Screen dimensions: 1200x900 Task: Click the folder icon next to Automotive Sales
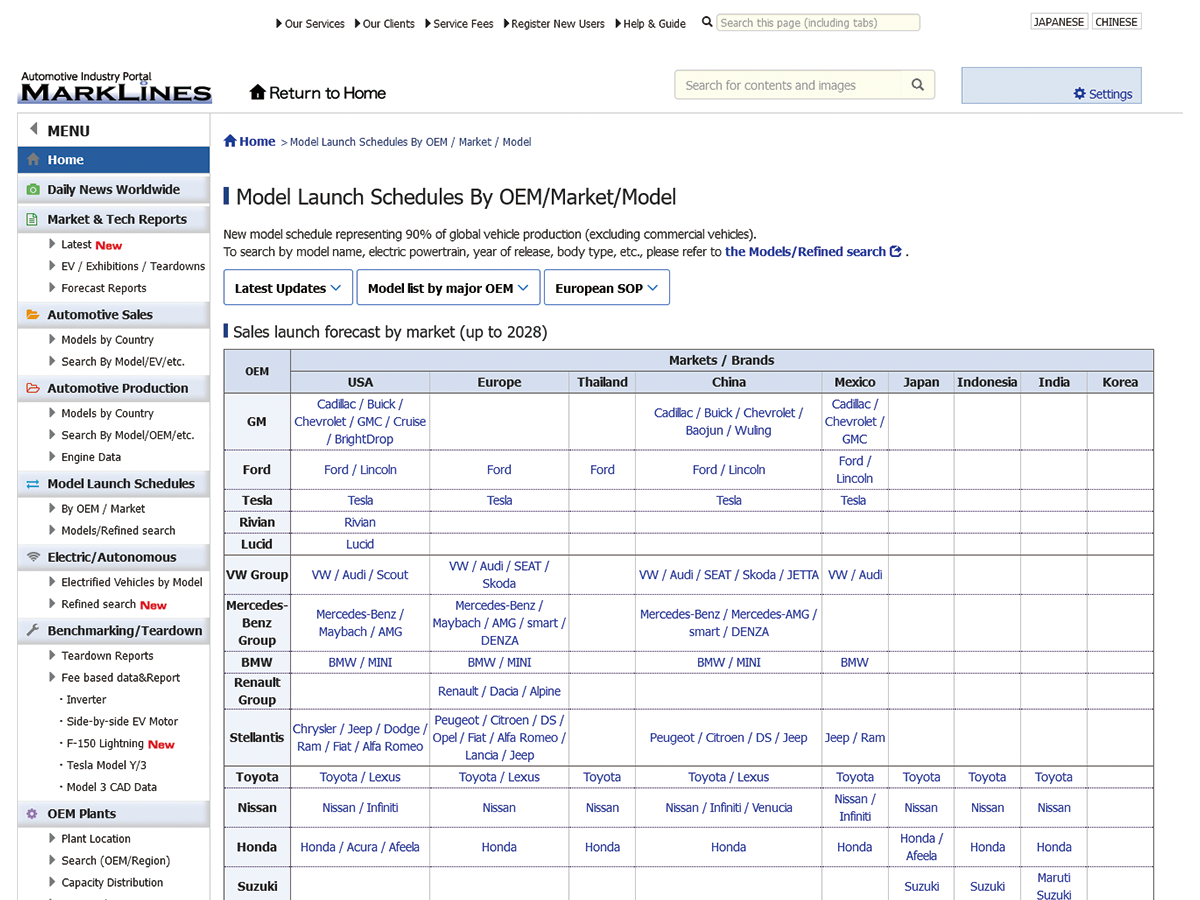click(33, 315)
